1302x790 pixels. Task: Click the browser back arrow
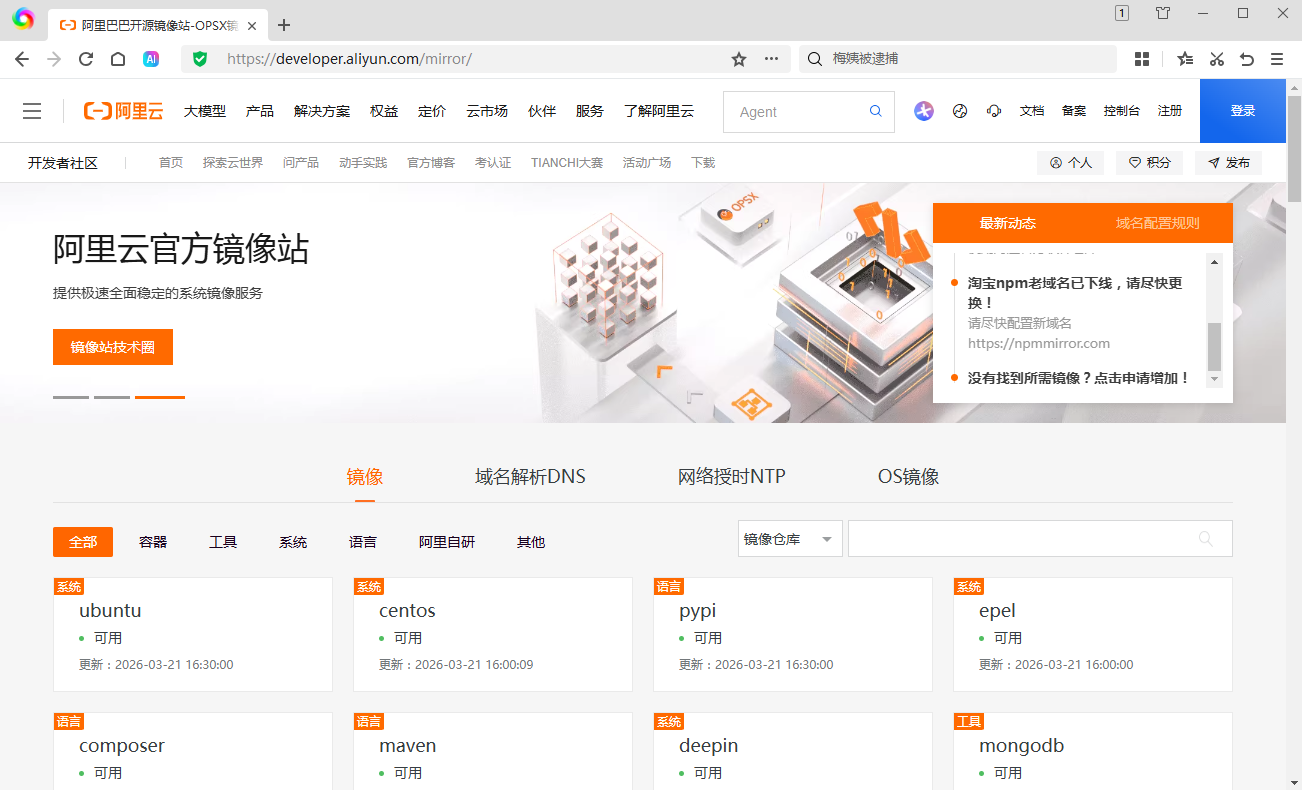22,59
